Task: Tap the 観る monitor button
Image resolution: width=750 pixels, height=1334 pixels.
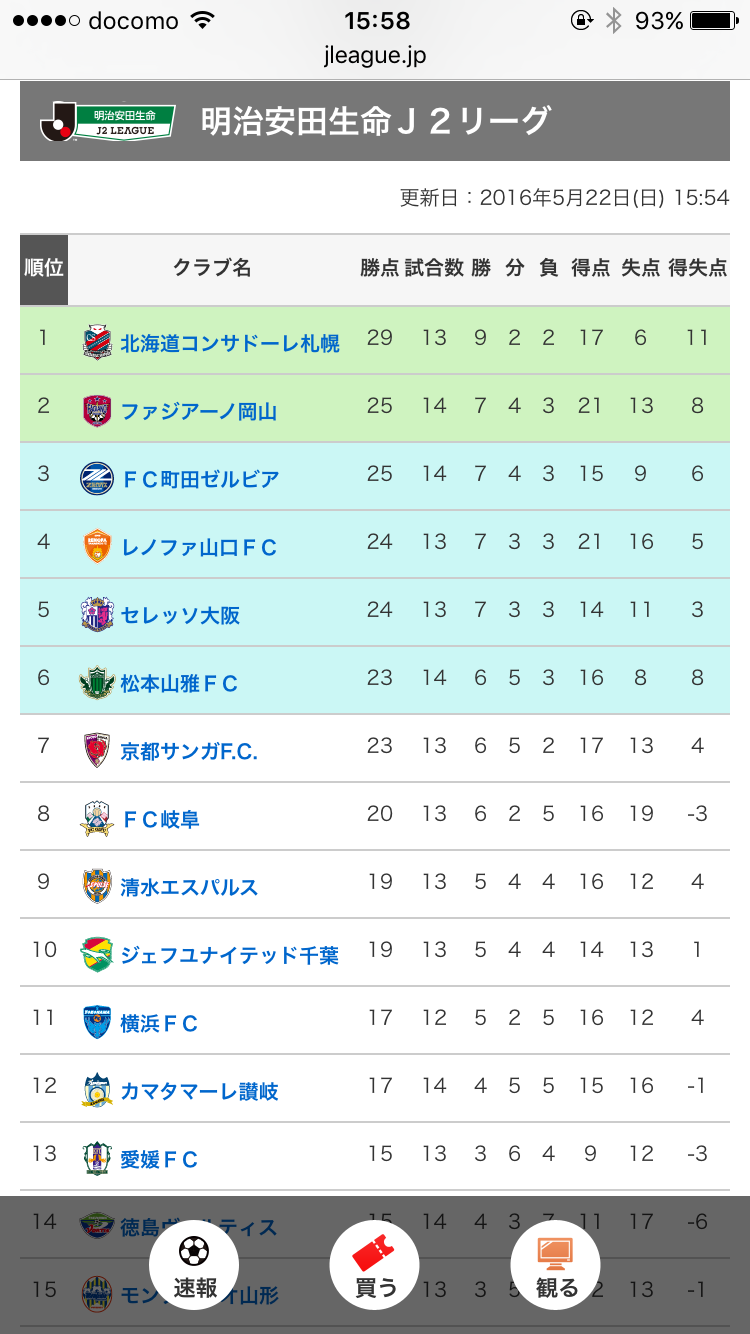Action: coord(556,1266)
